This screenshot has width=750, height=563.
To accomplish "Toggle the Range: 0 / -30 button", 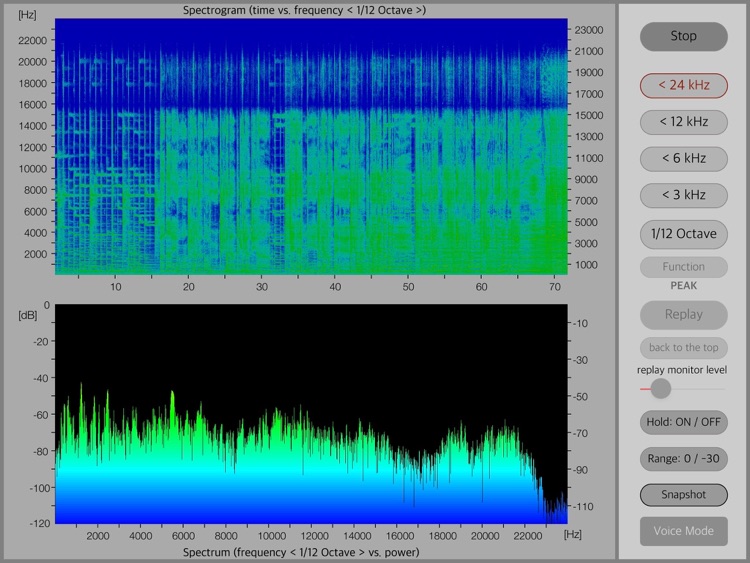I will pos(684,459).
